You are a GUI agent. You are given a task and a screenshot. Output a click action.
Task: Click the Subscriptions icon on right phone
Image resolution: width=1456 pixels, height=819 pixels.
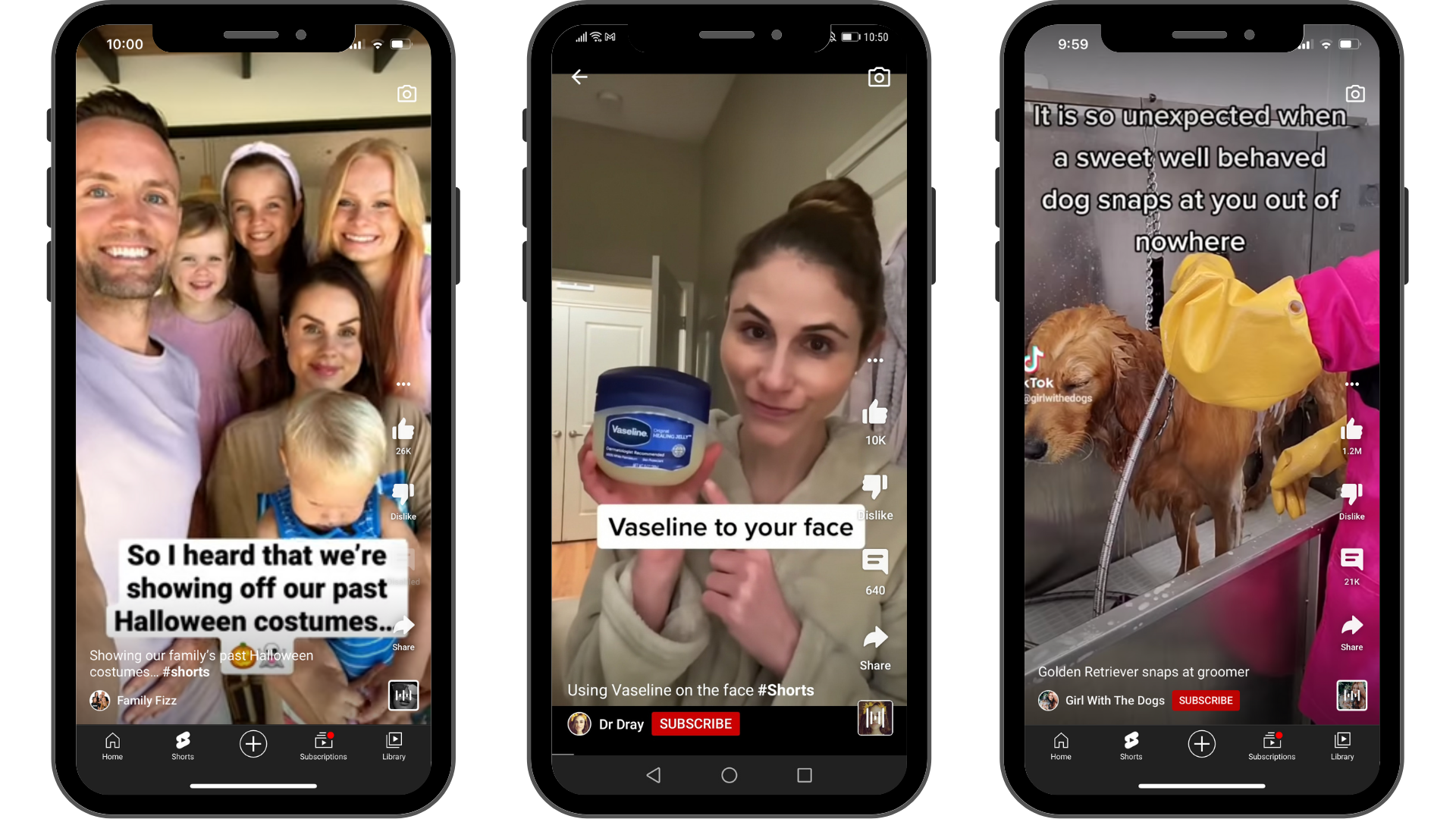pos(1272,745)
